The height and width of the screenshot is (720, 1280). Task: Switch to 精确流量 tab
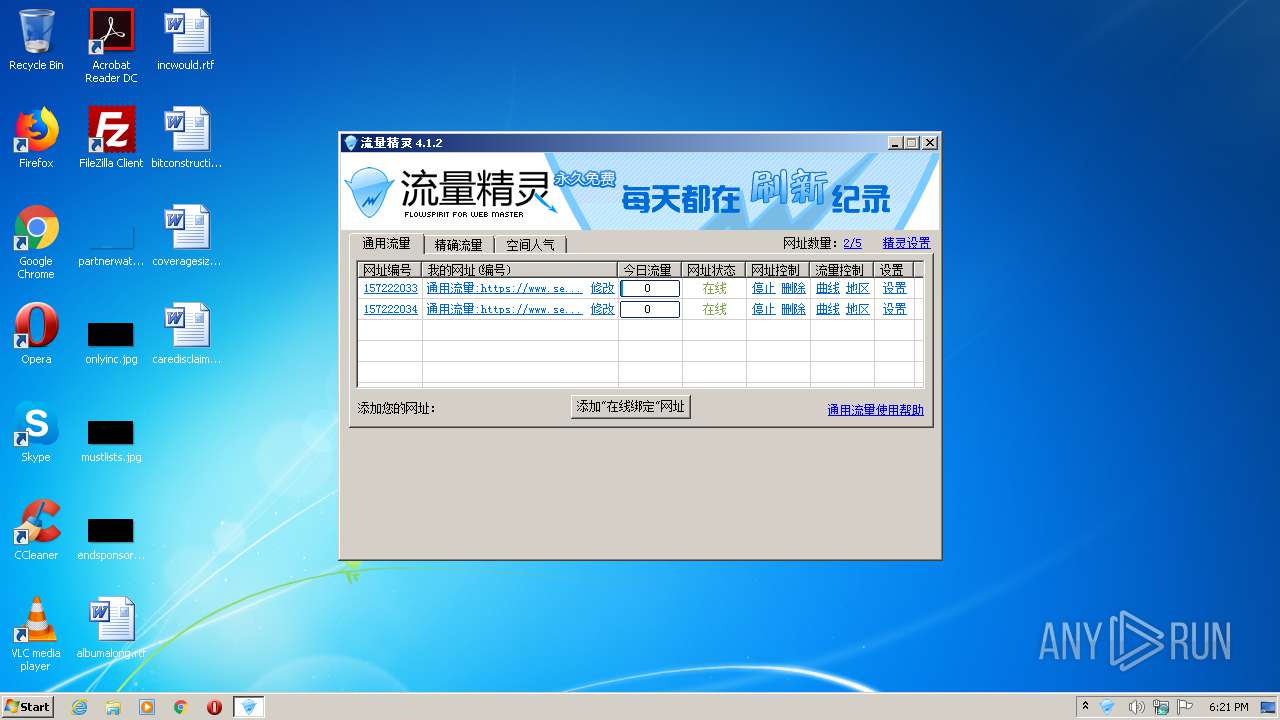459,245
